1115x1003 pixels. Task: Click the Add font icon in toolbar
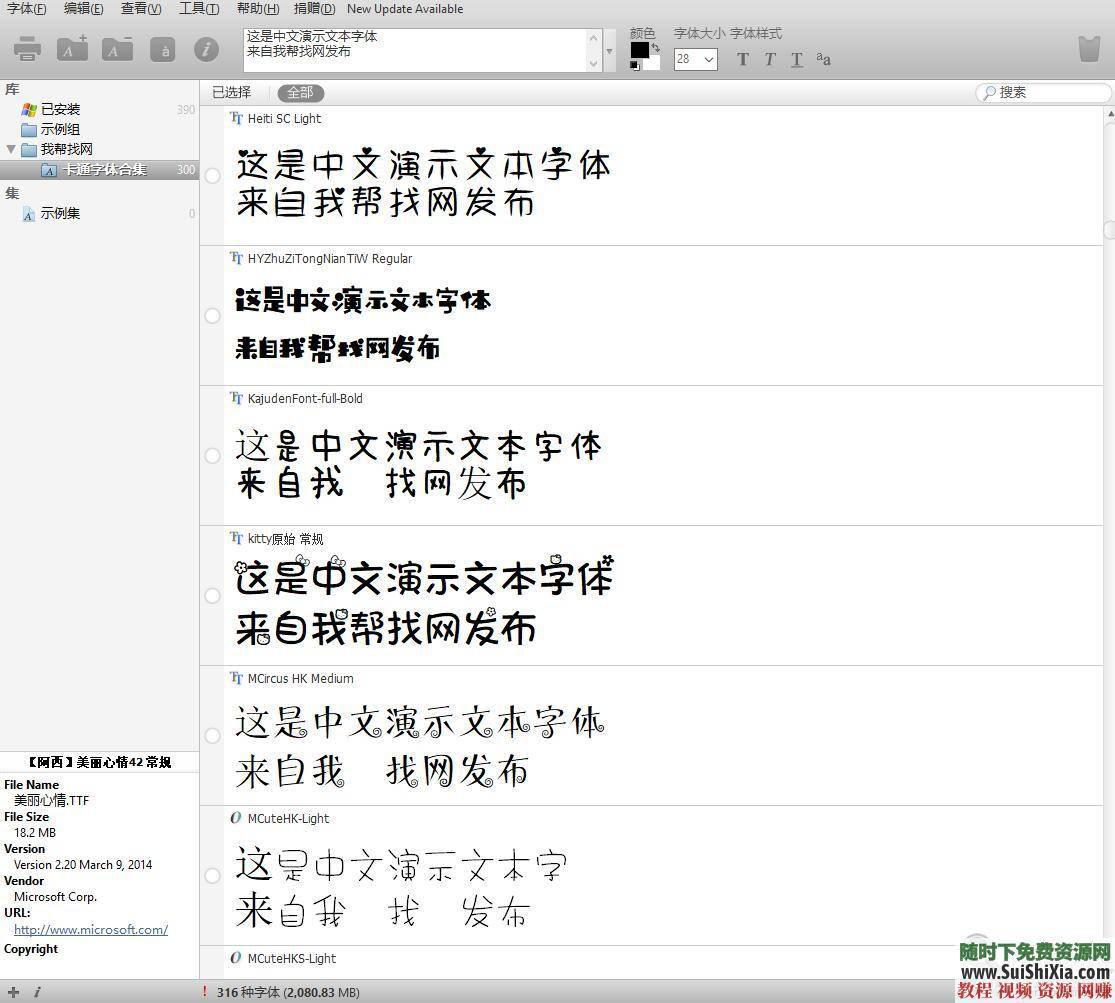point(71,48)
